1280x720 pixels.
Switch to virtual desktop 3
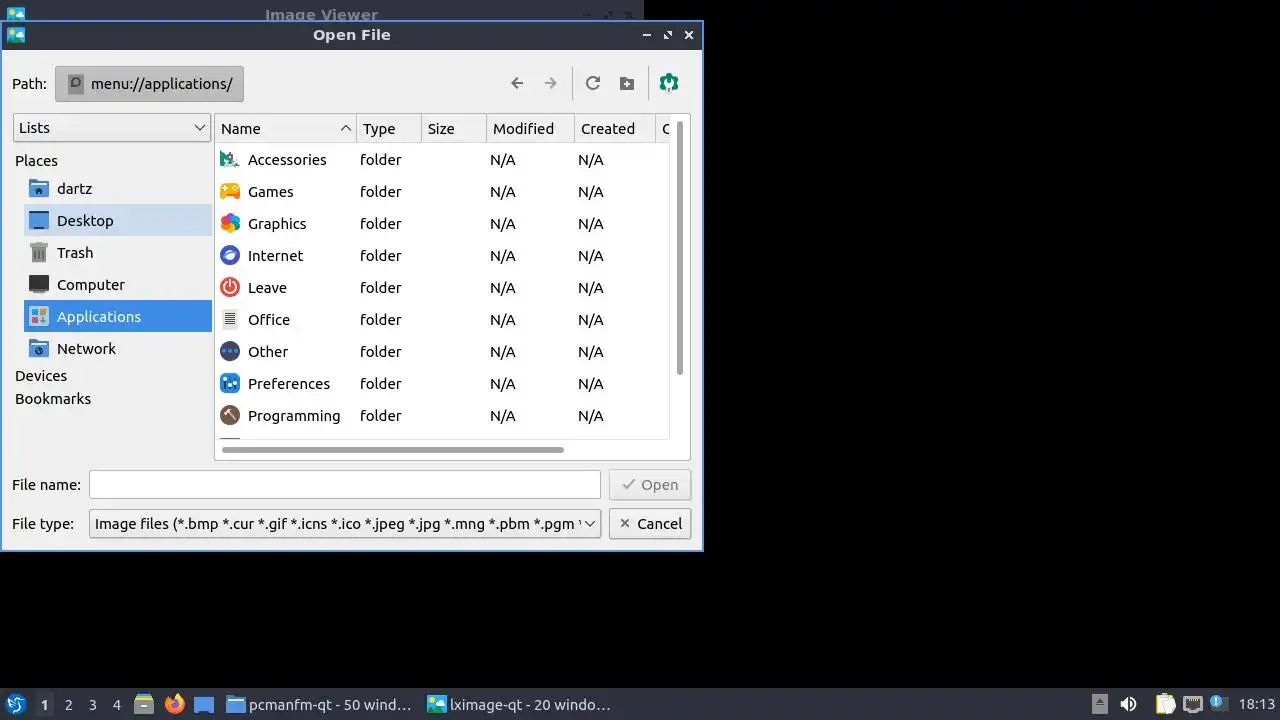click(x=92, y=704)
